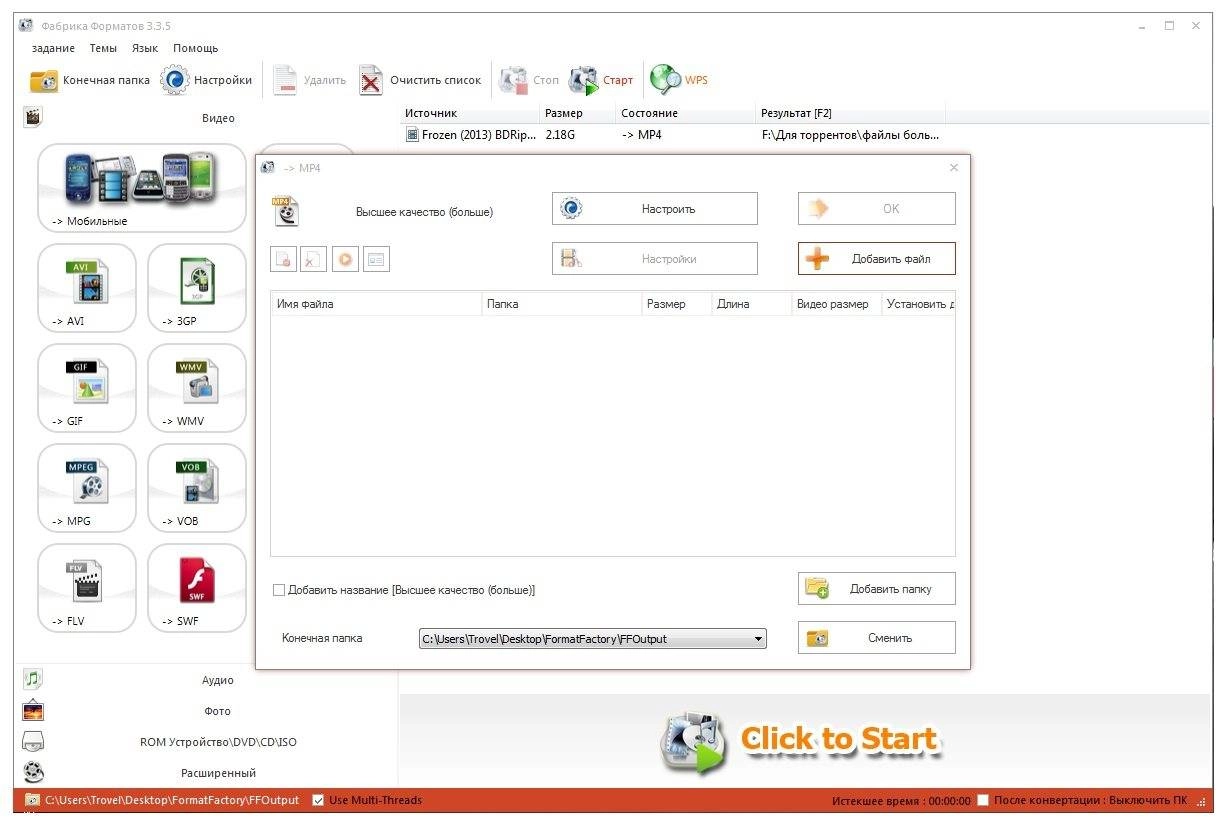Click the -> MP4 state cell in task row

point(641,135)
